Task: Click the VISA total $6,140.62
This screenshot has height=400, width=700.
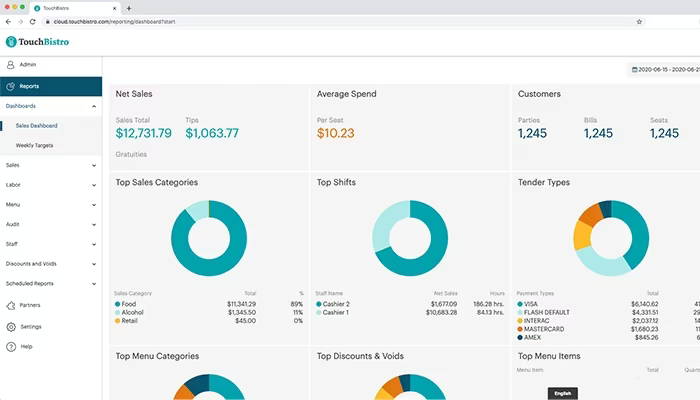Action: [645, 304]
